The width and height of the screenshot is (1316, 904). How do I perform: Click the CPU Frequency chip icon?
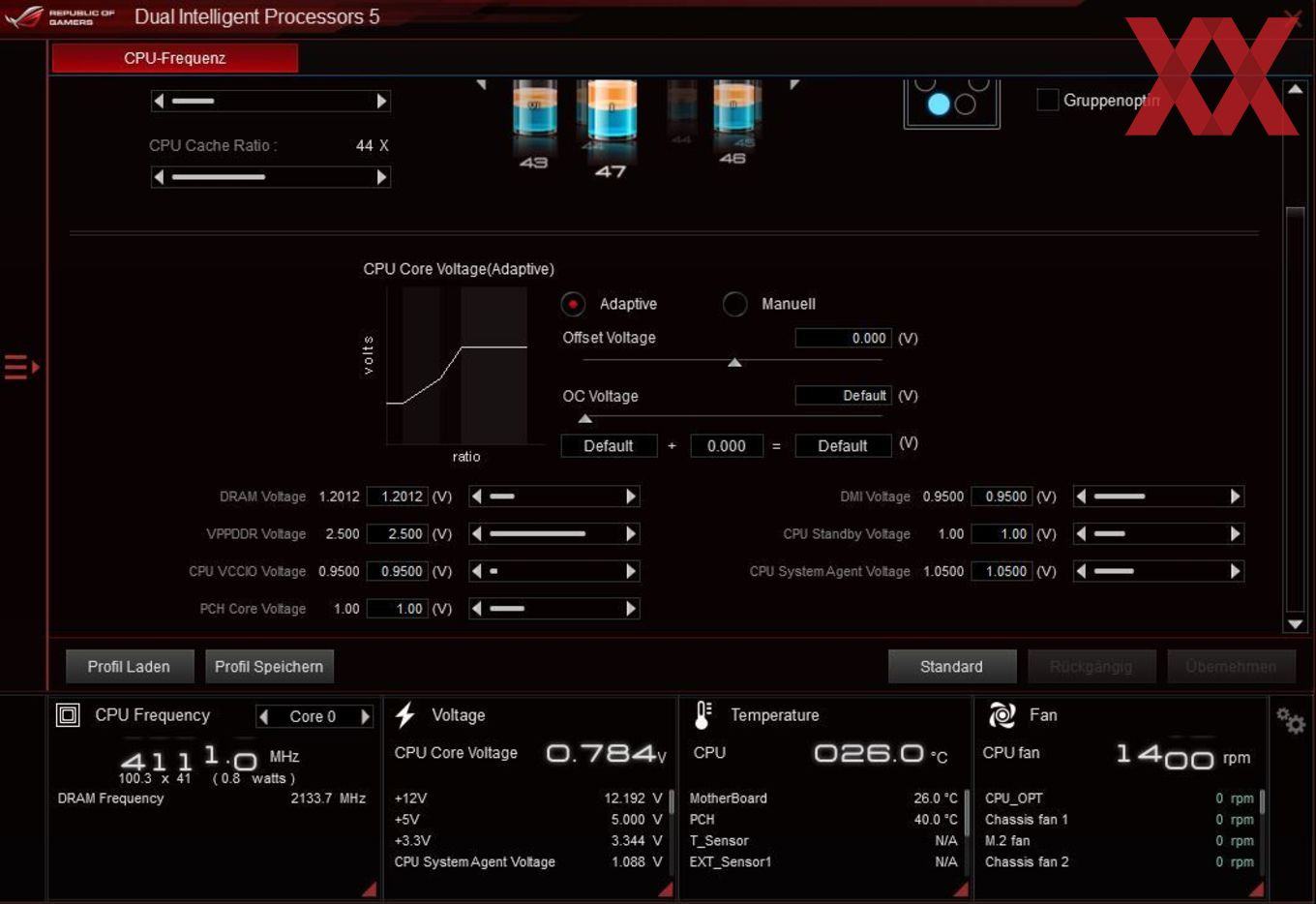click(68, 715)
